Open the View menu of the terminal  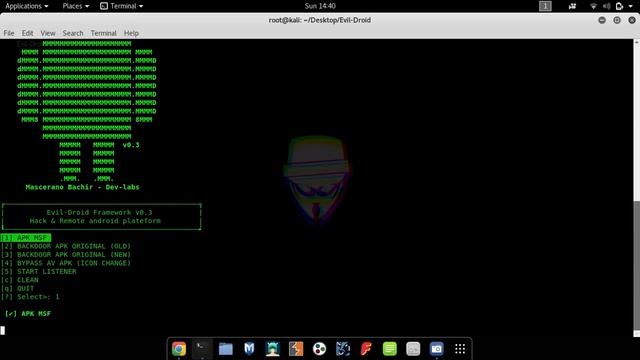[x=48, y=33]
